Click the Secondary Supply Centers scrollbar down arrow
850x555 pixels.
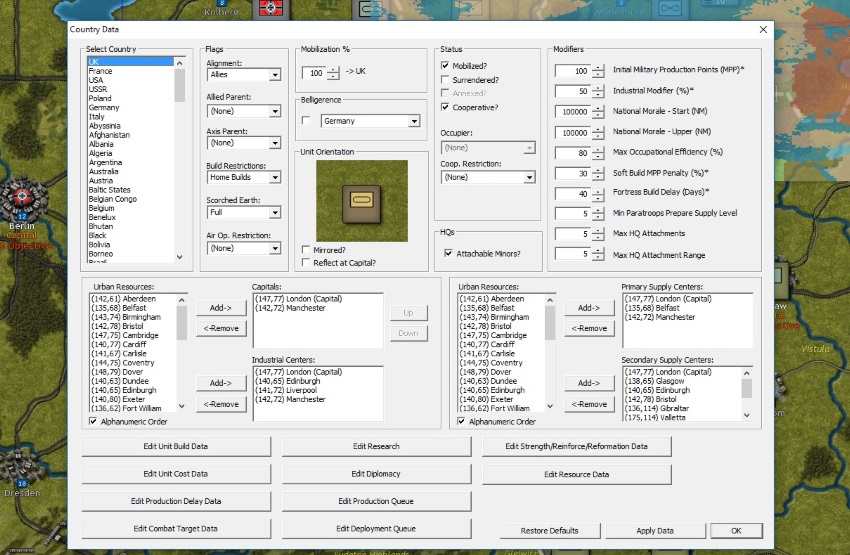[747, 415]
